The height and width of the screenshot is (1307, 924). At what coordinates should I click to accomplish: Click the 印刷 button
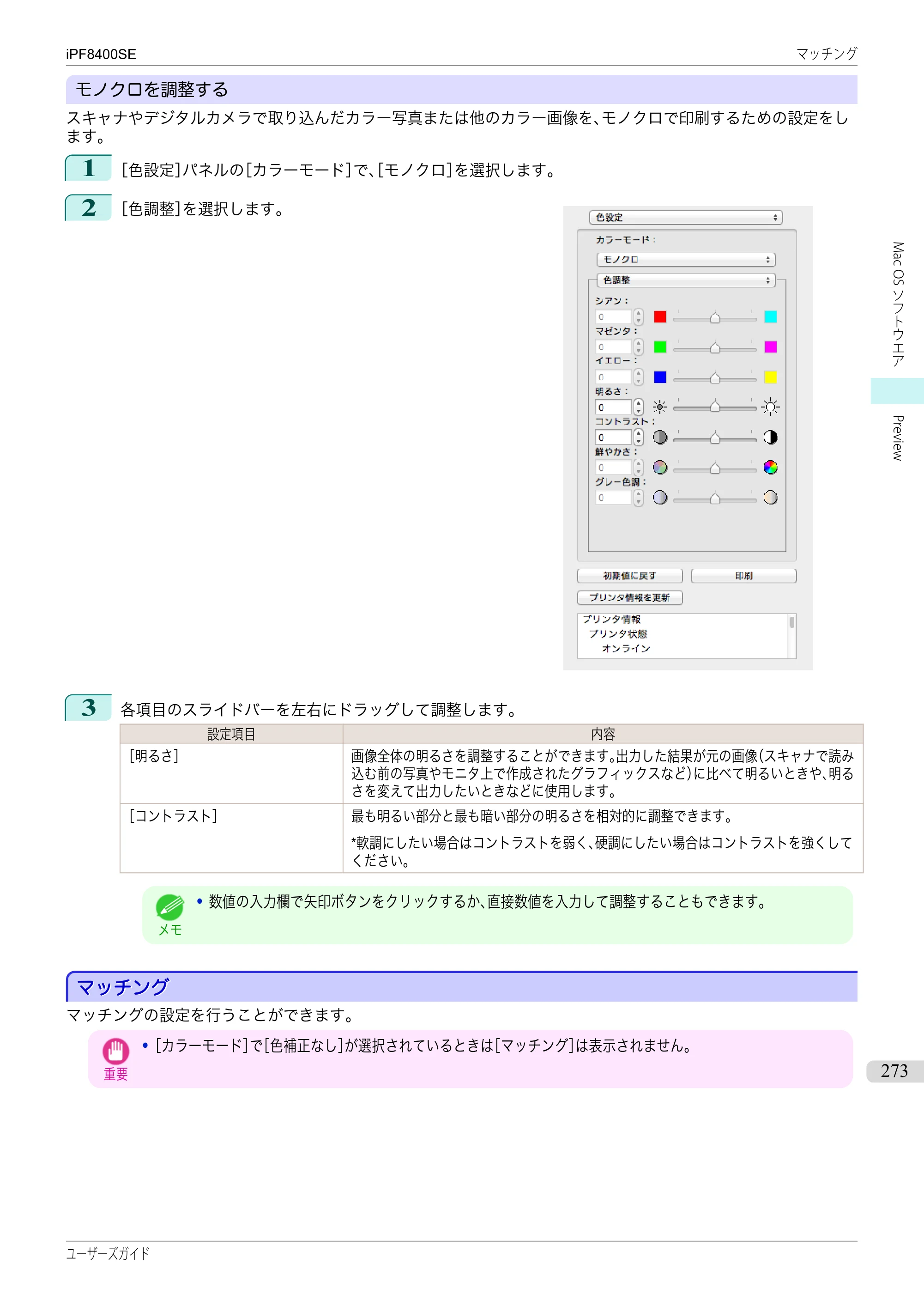(743, 576)
